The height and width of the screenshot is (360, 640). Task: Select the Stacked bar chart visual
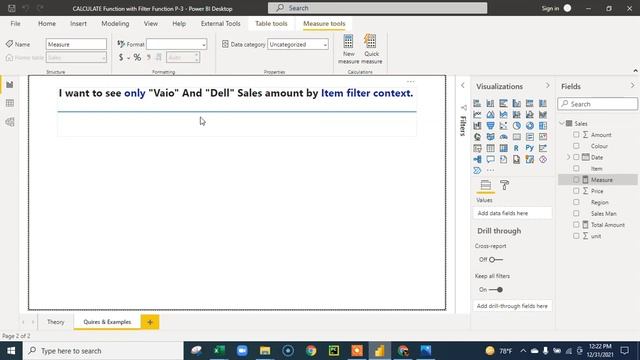[x=477, y=103]
